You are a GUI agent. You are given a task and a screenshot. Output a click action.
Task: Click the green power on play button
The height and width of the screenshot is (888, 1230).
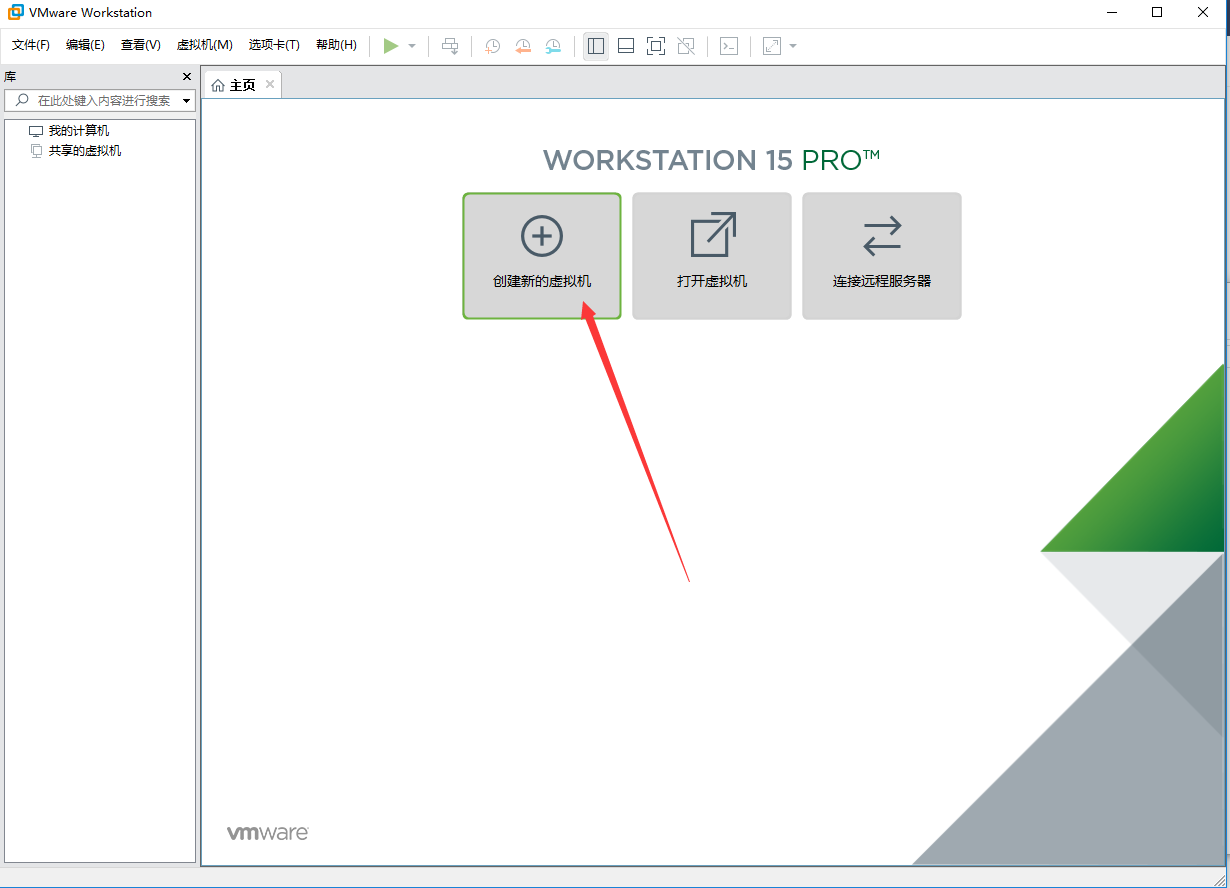(x=391, y=46)
